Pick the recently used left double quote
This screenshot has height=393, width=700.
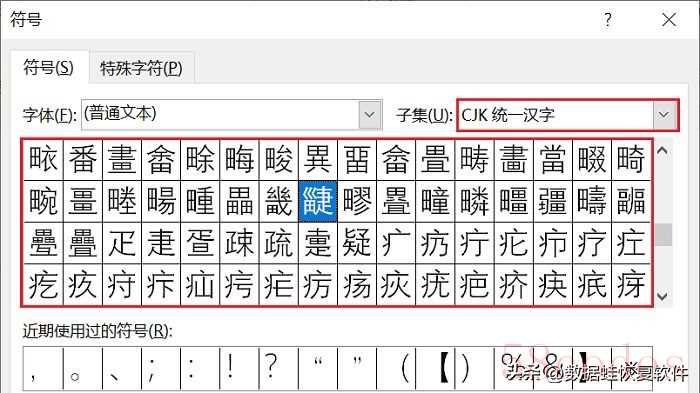coord(317,368)
